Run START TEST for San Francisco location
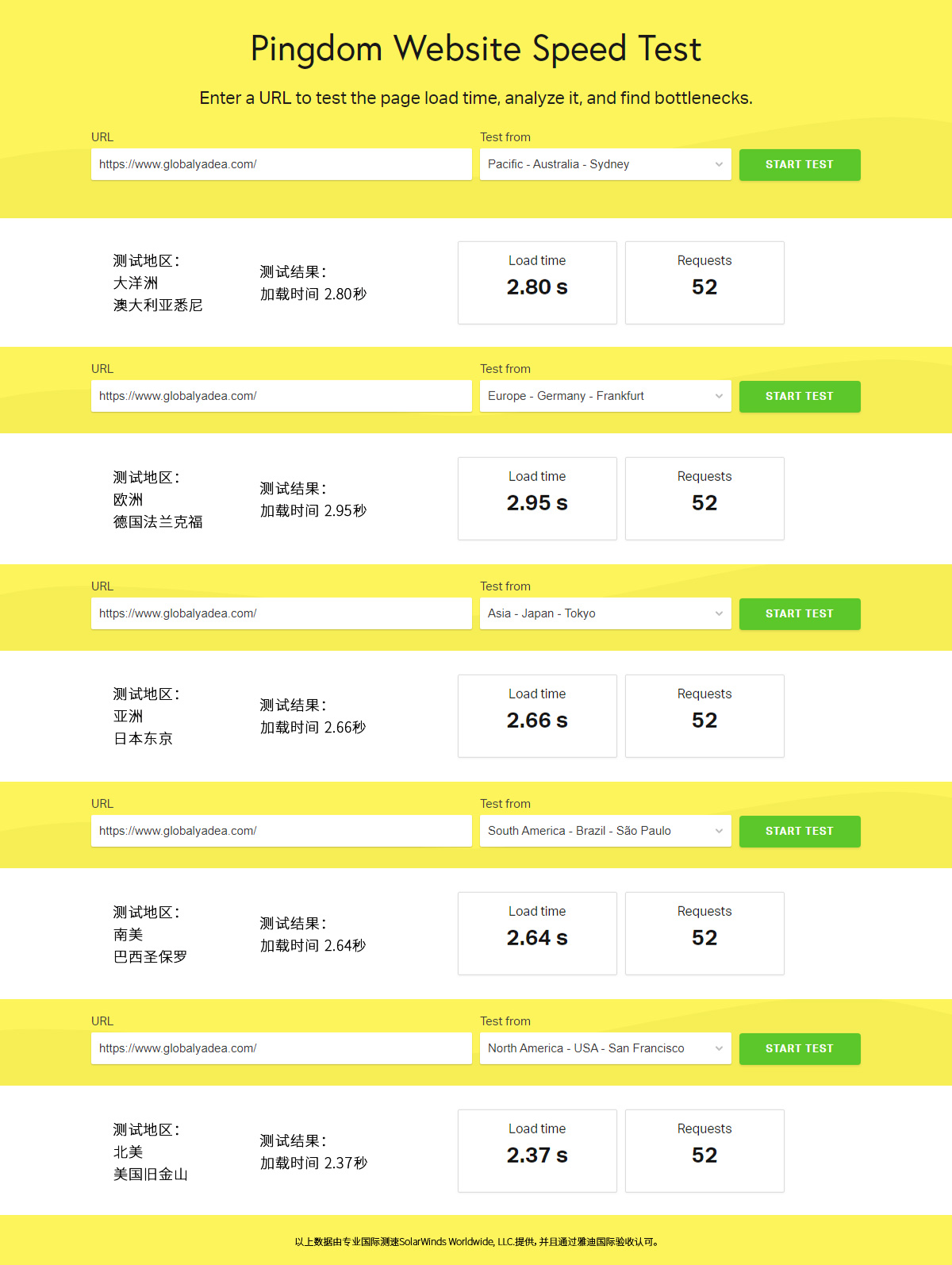 [x=799, y=1049]
